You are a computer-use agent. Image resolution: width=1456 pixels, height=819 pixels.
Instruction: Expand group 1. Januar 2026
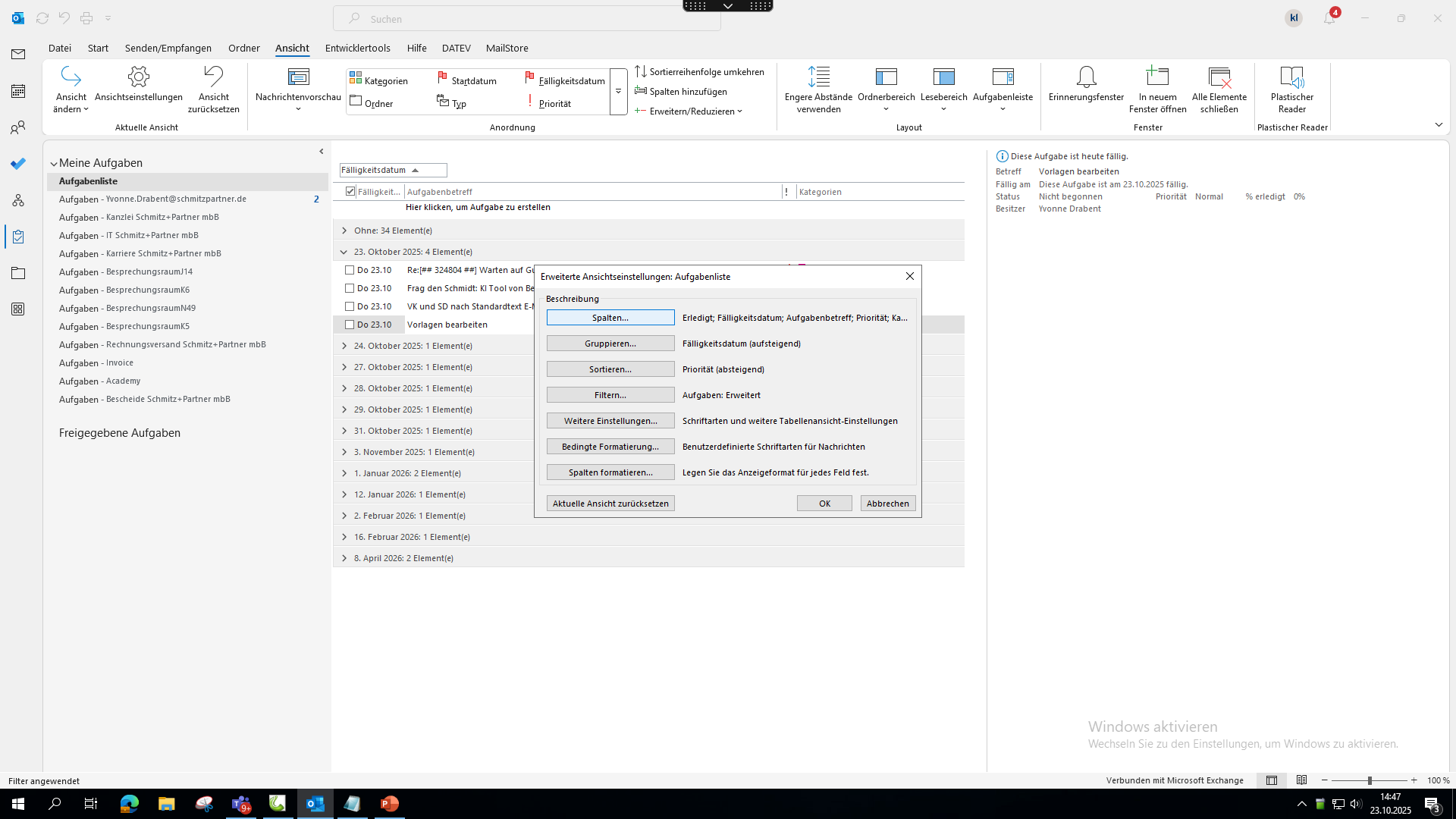[x=344, y=473]
